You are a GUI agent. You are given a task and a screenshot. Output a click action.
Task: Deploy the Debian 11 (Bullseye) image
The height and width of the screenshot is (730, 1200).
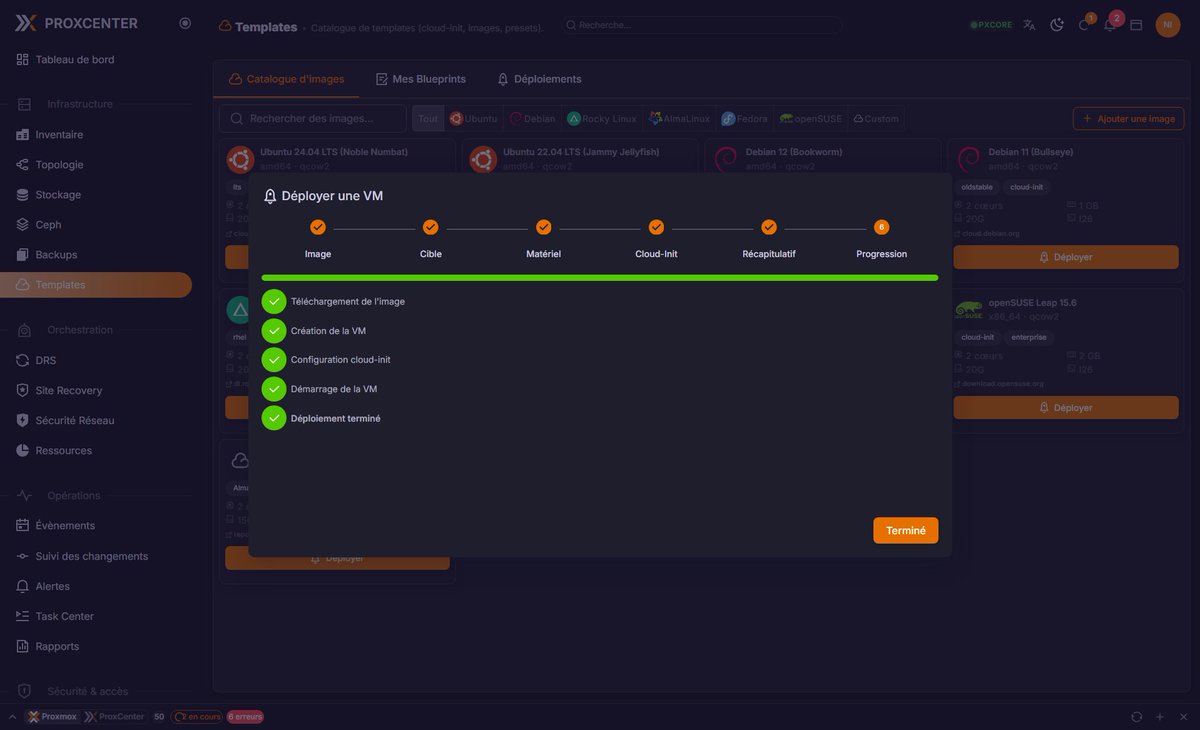coord(1066,257)
